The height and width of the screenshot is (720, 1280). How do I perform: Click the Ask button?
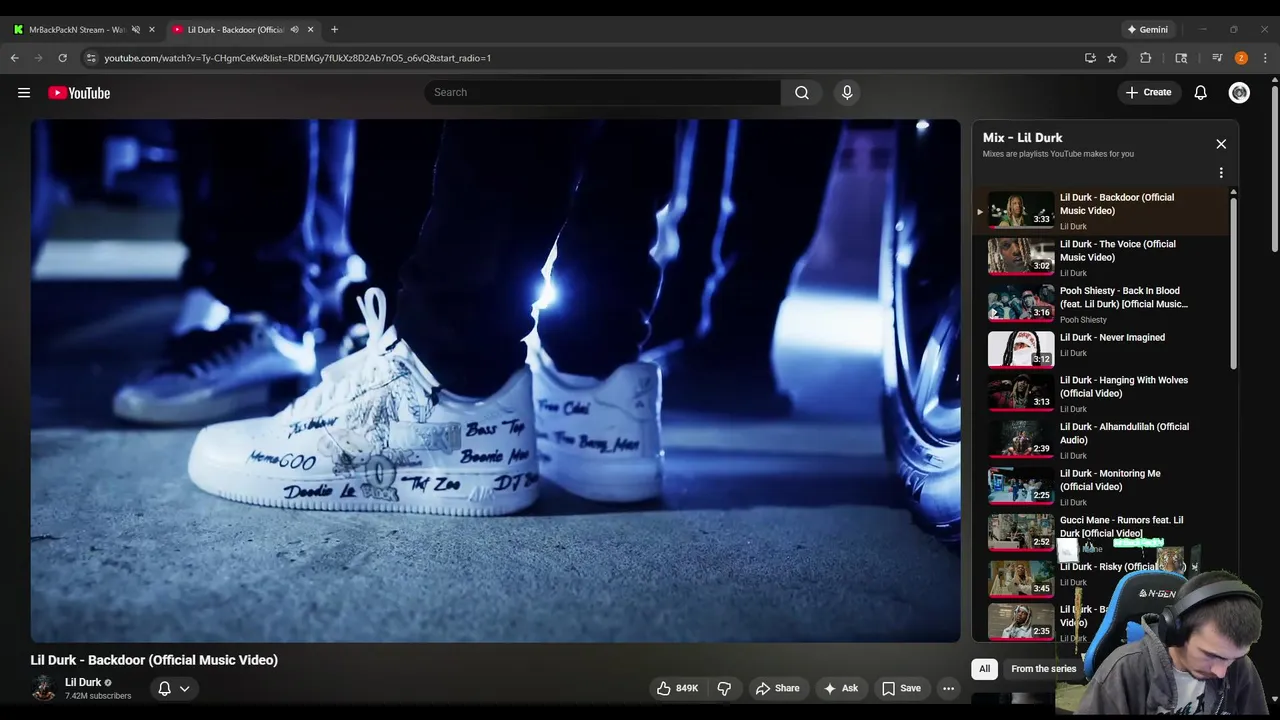pyautogui.click(x=840, y=688)
